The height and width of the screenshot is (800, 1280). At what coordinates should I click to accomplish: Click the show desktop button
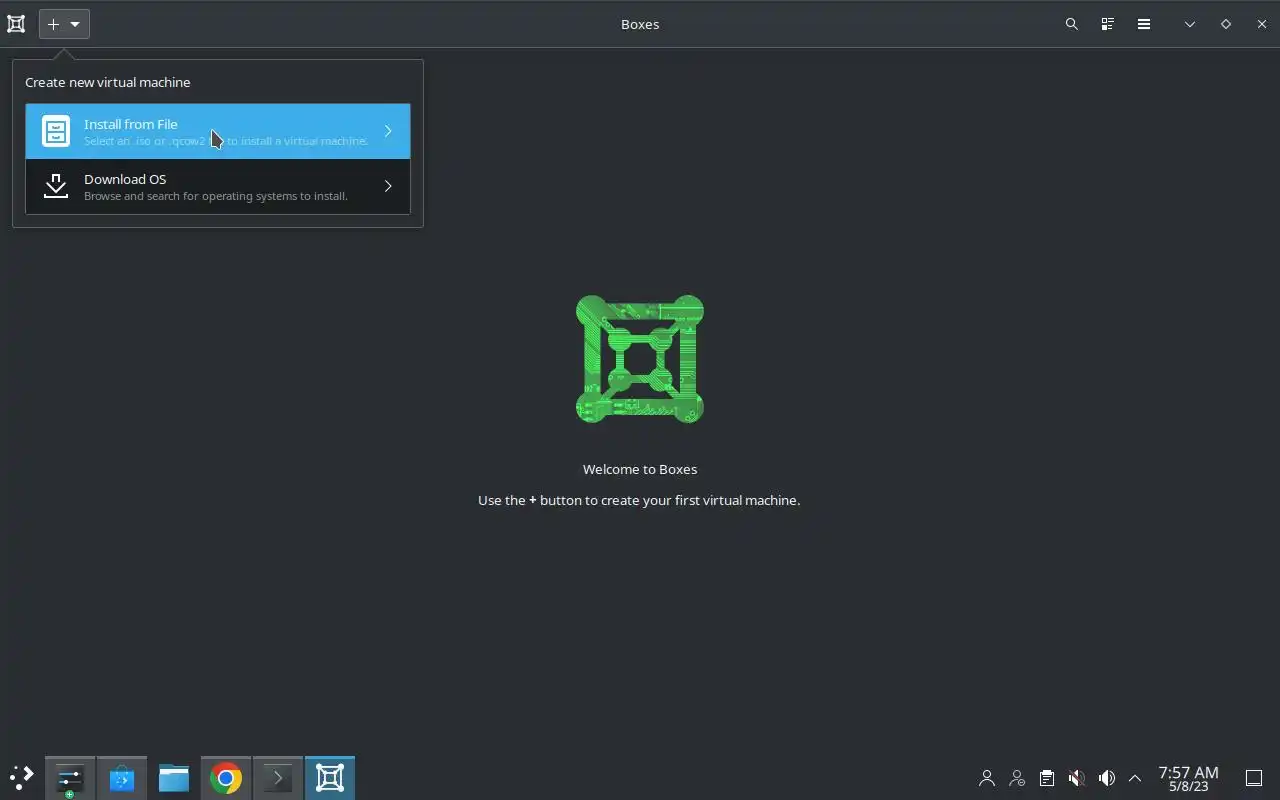click(1254, 778)
